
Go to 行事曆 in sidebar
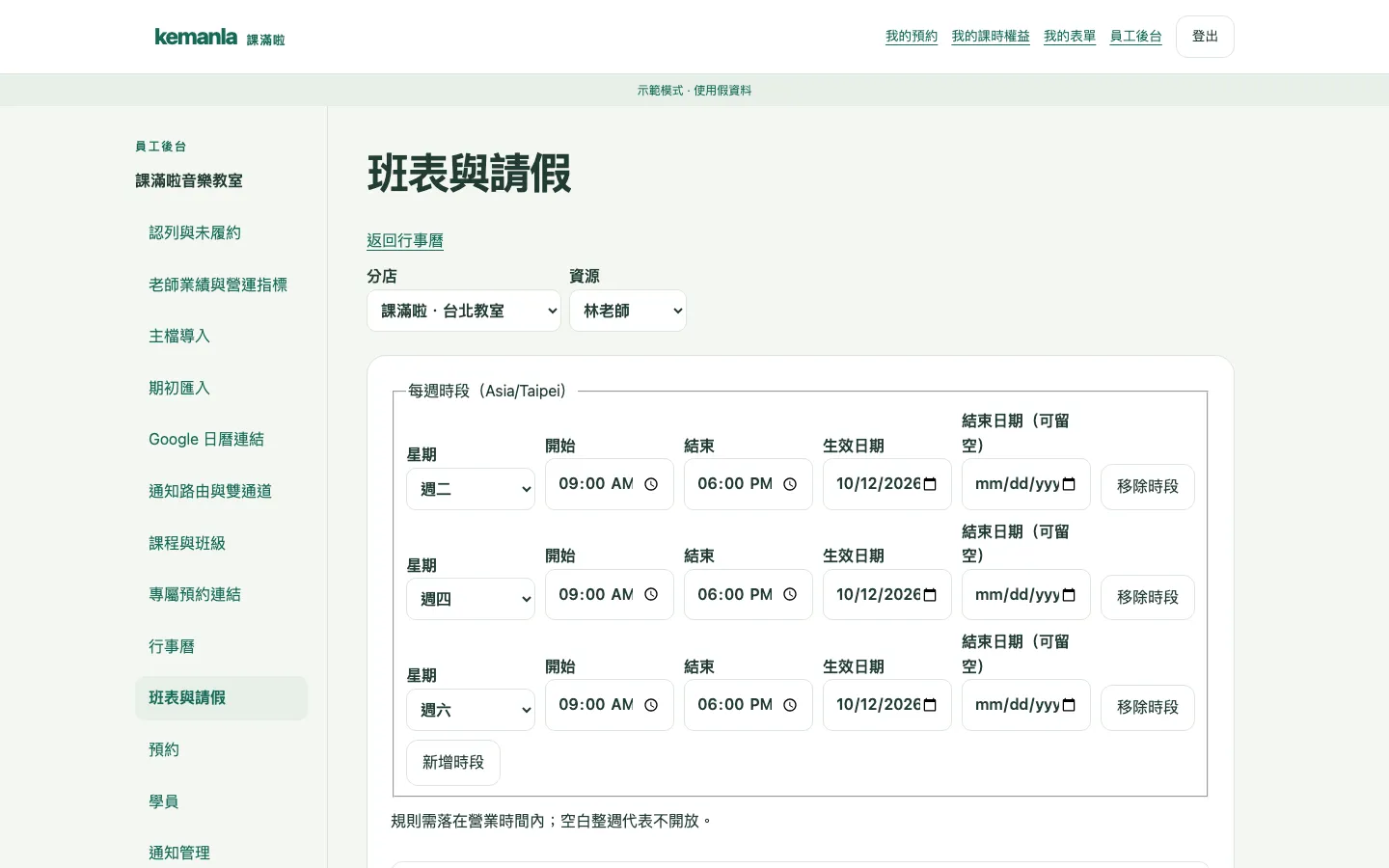pyautogui.click(x=221, y=646)
